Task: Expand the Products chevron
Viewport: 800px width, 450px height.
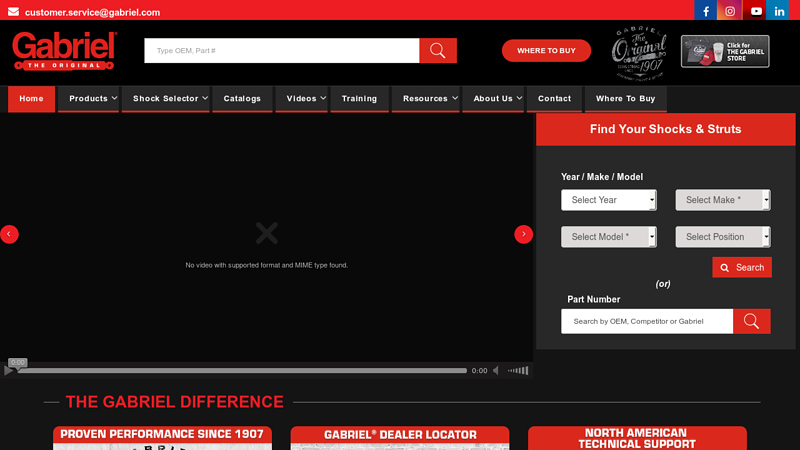Action: (114, 98)
